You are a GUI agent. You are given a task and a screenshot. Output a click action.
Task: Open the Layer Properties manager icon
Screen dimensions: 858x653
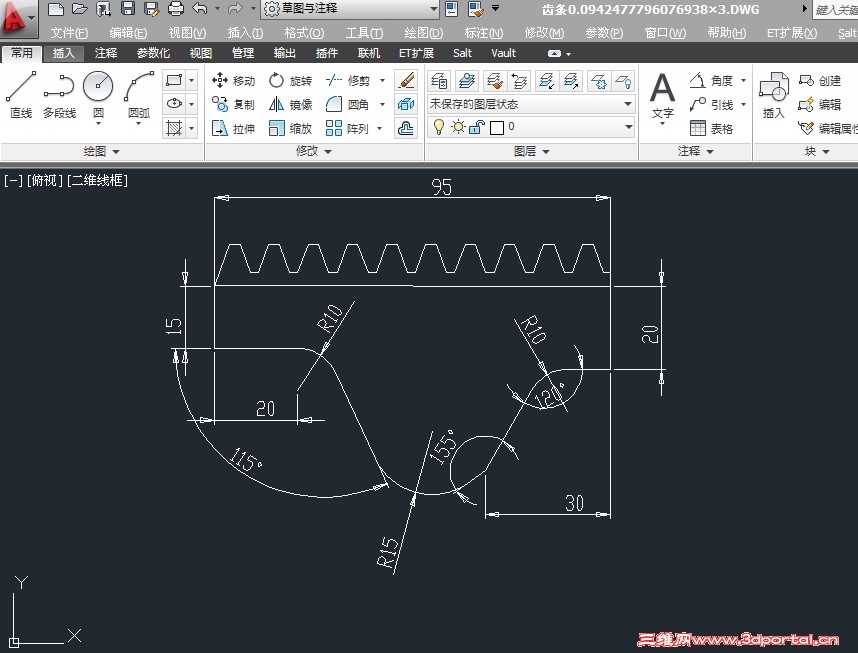439,81
